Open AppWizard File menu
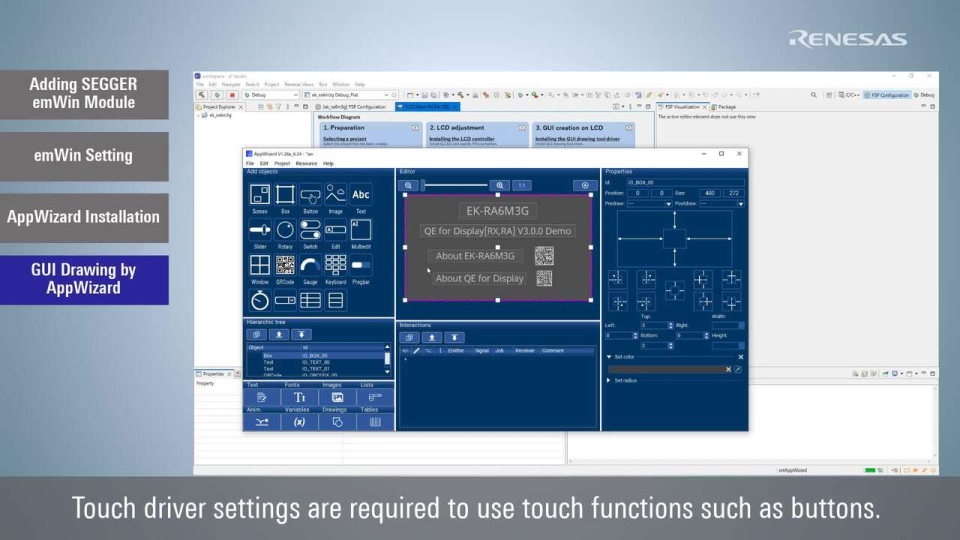 250,163
